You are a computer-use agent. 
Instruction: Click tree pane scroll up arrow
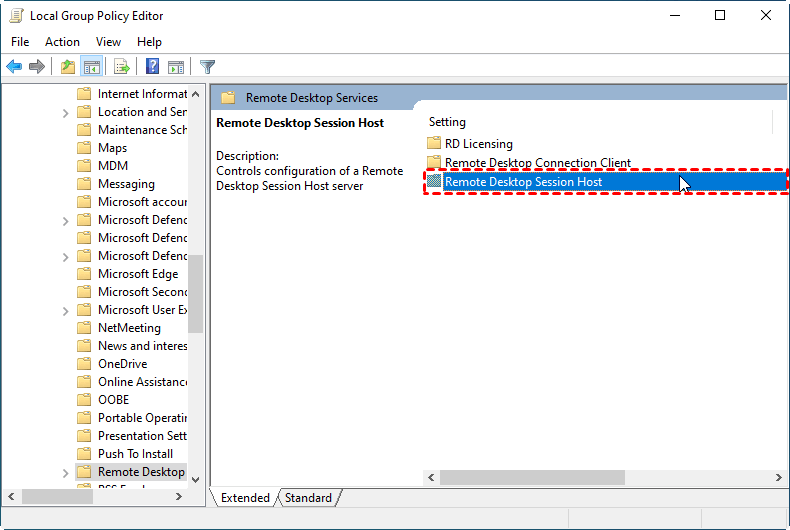[x=195, y=94]
